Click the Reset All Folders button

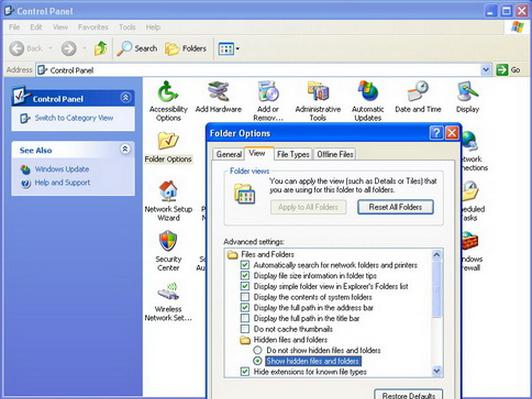(396, 207)
